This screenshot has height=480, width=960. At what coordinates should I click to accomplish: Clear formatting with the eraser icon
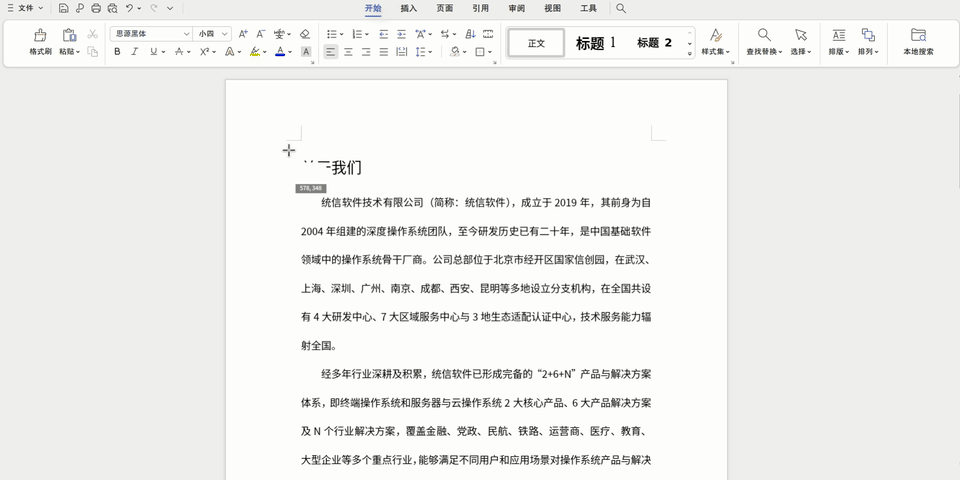(x=305, y=34)
